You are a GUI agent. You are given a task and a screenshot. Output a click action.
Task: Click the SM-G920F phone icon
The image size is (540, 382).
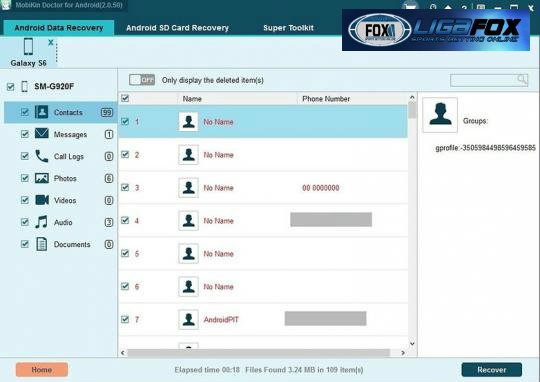24,86
